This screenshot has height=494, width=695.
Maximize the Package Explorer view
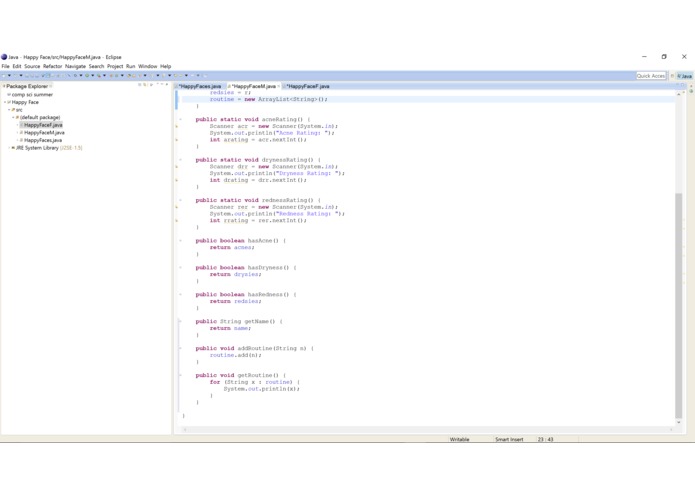pyautogui.click(x=167, y=84)
